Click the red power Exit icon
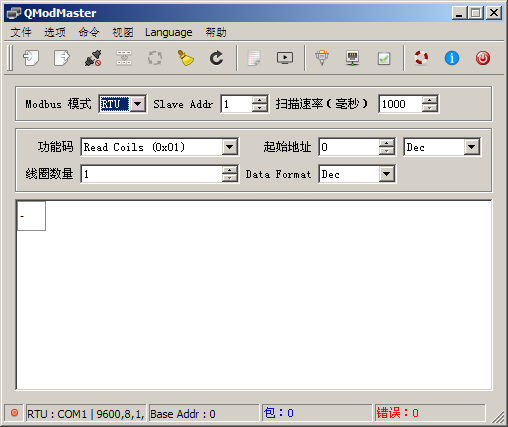508x427 pixels. pos(483,58)
